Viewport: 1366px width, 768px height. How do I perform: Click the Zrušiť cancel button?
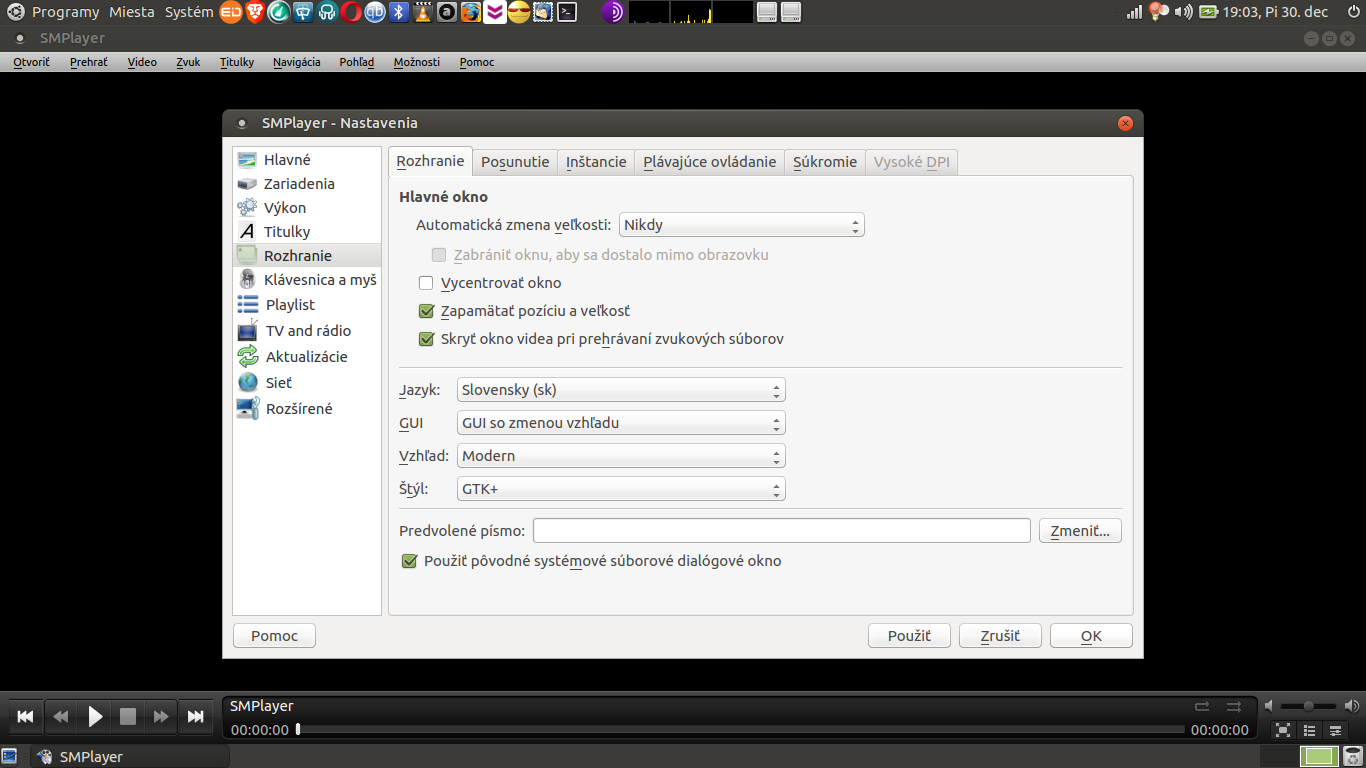(x=1000, y=636)
